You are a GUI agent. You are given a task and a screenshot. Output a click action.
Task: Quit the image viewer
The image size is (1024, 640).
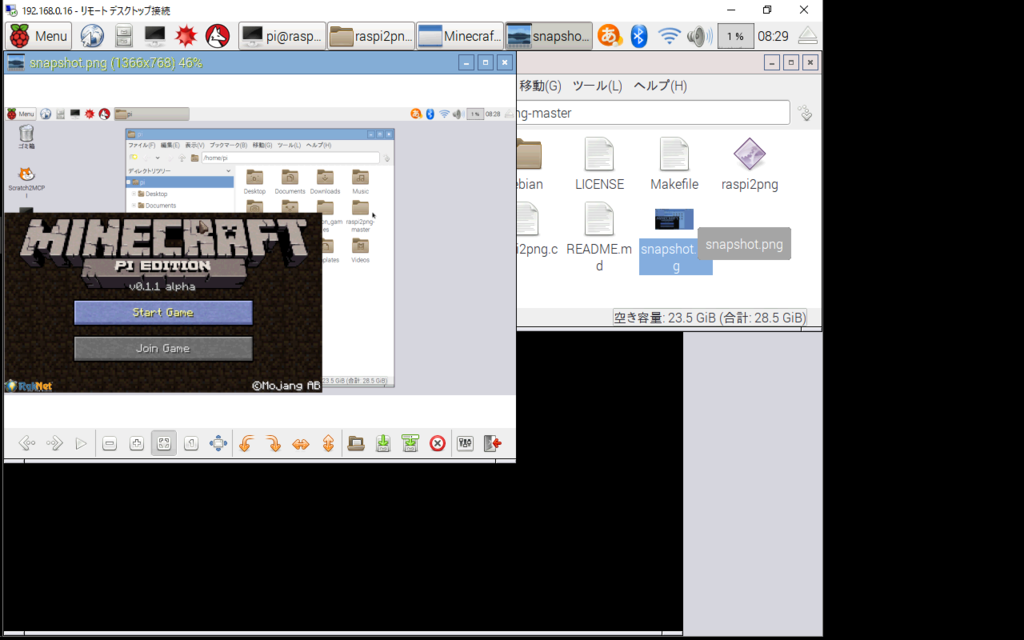coord(492,443)
